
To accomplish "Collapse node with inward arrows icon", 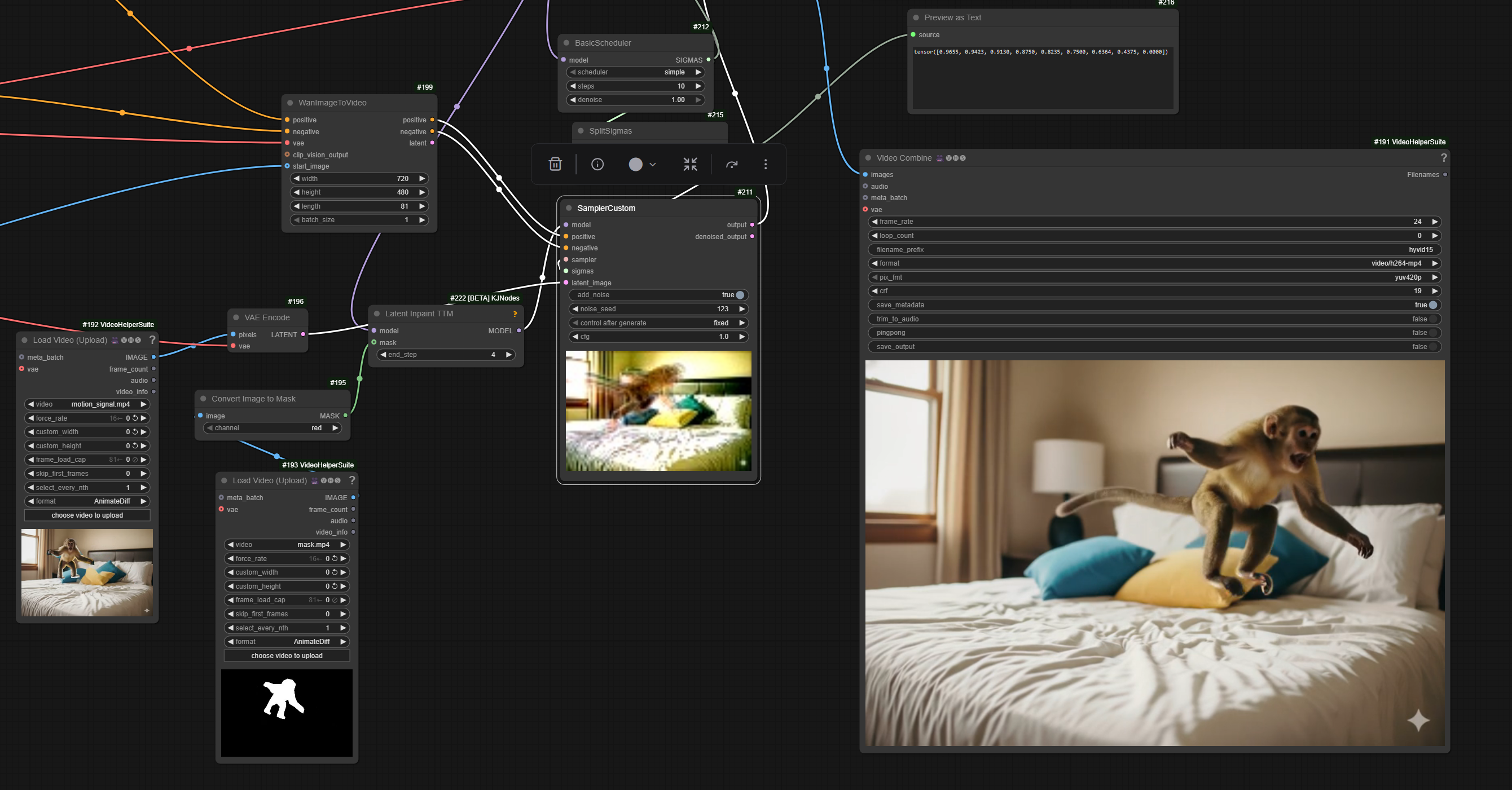I will (689, 164).
